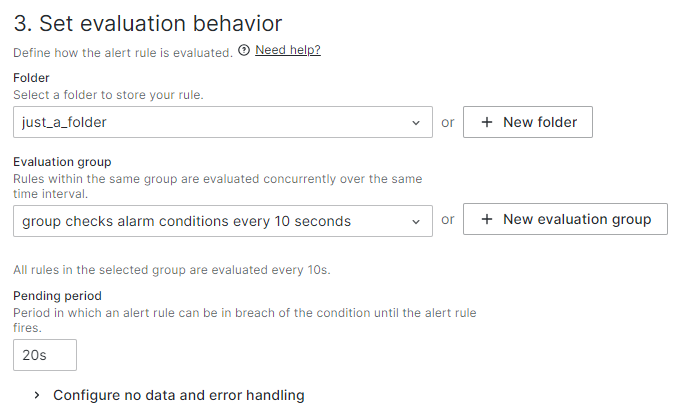Click the arrow beside Configure no data
This screenshot has height=416, width=683.
tap(37, 395)
